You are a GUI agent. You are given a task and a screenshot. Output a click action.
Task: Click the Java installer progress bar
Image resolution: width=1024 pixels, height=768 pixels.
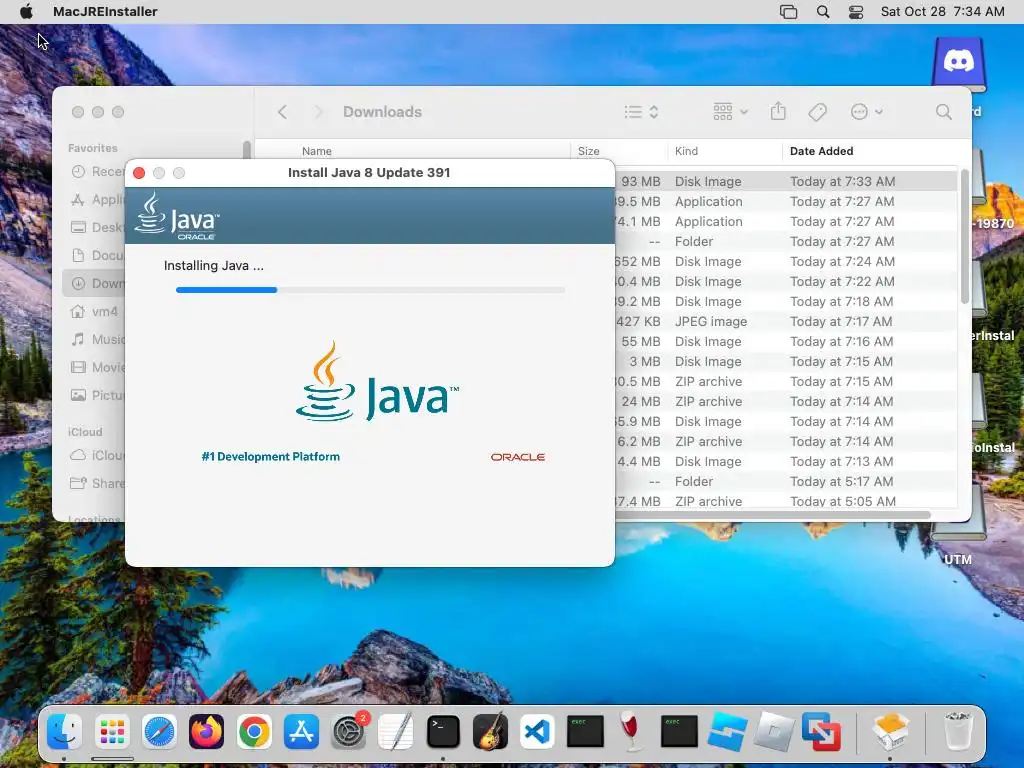(370, 289)
